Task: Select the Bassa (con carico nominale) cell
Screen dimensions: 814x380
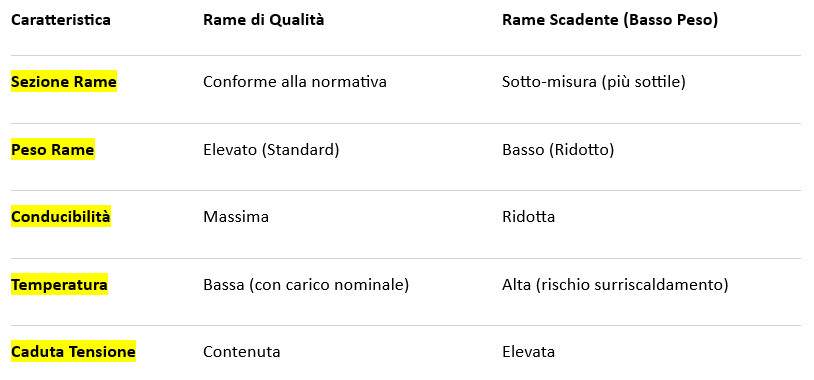Action: 306,284
